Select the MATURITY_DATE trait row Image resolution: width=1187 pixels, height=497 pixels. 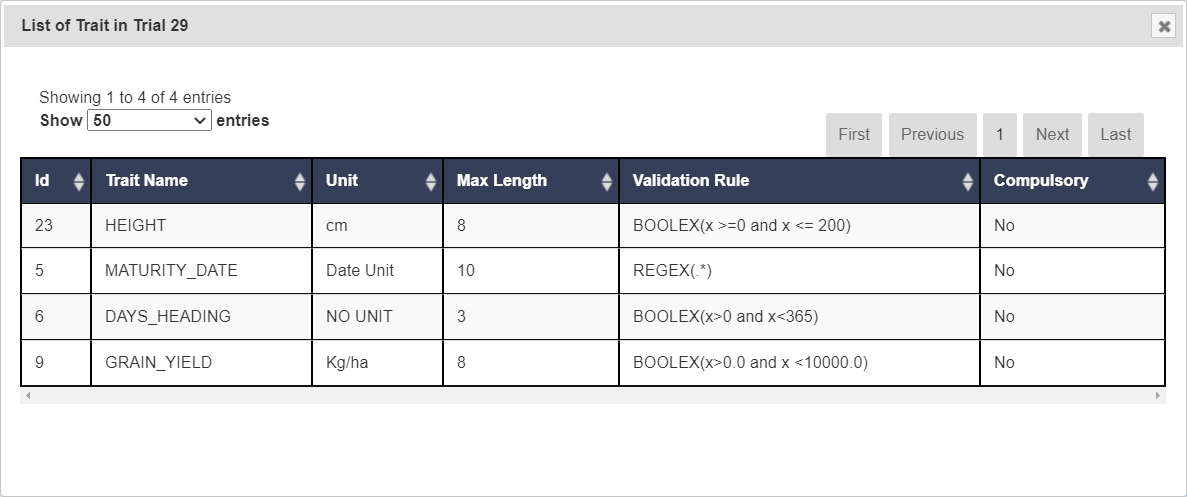tap(171, 271)
